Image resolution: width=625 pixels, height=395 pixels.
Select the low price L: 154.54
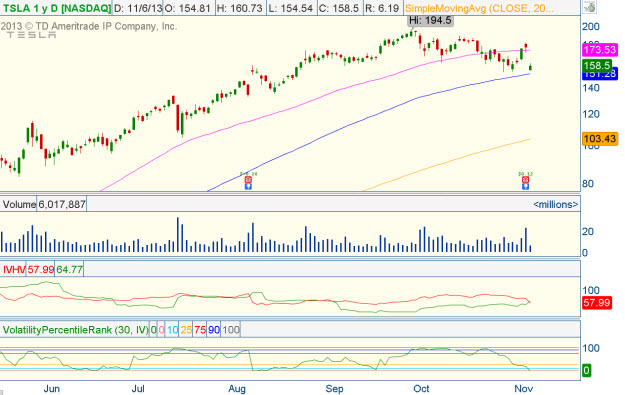290,8
